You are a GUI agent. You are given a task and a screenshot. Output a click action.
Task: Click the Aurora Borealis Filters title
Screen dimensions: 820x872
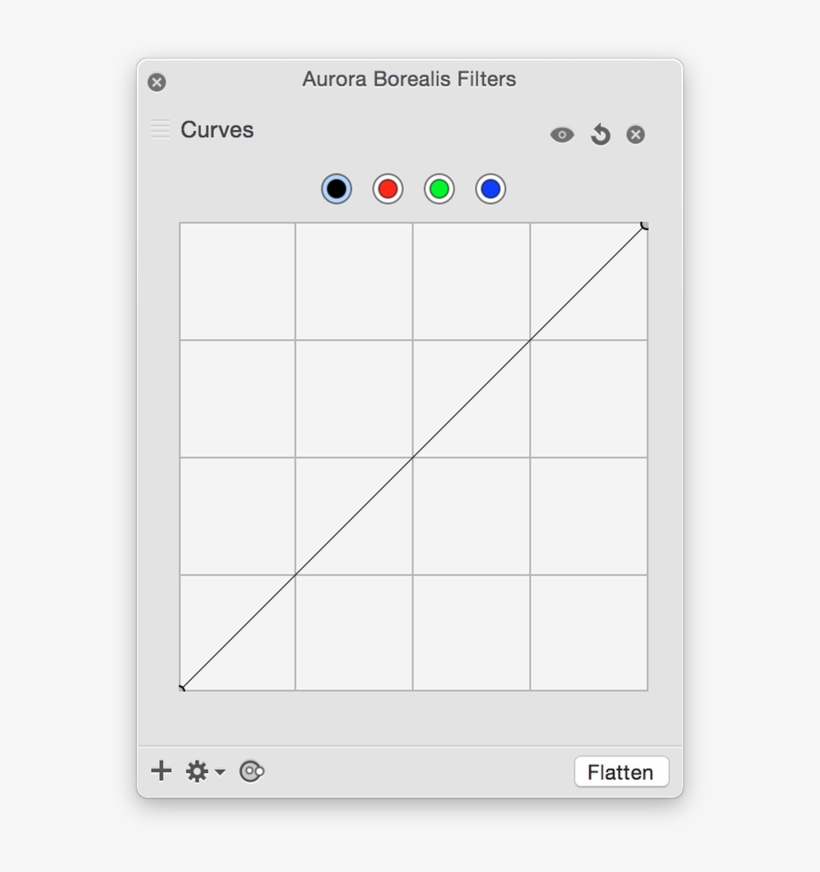point(409,79)
